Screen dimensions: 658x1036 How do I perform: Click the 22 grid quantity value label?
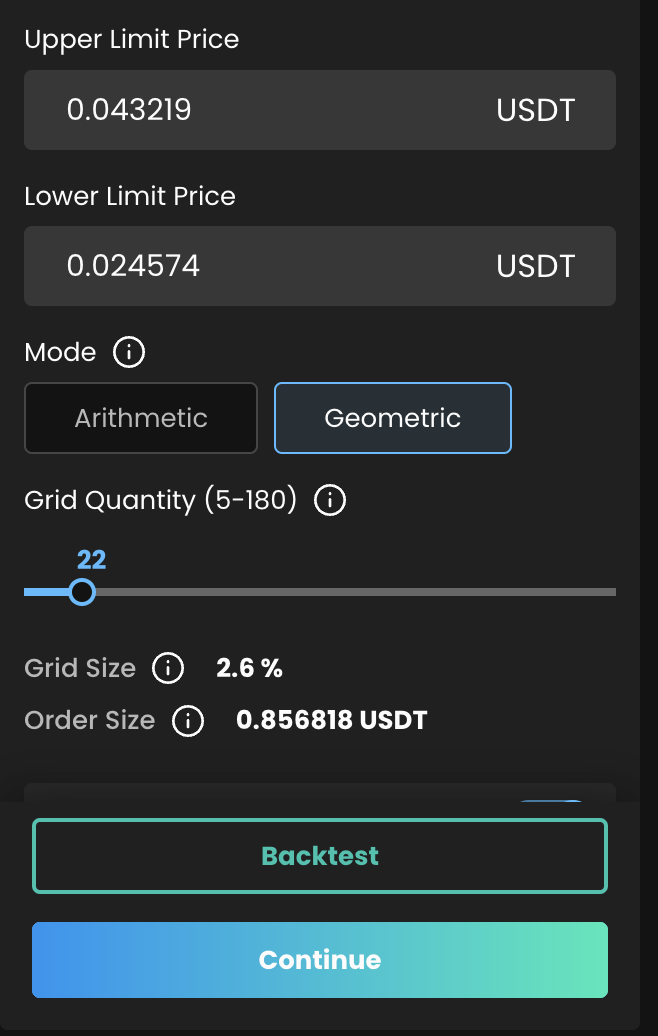pos(92,559)
